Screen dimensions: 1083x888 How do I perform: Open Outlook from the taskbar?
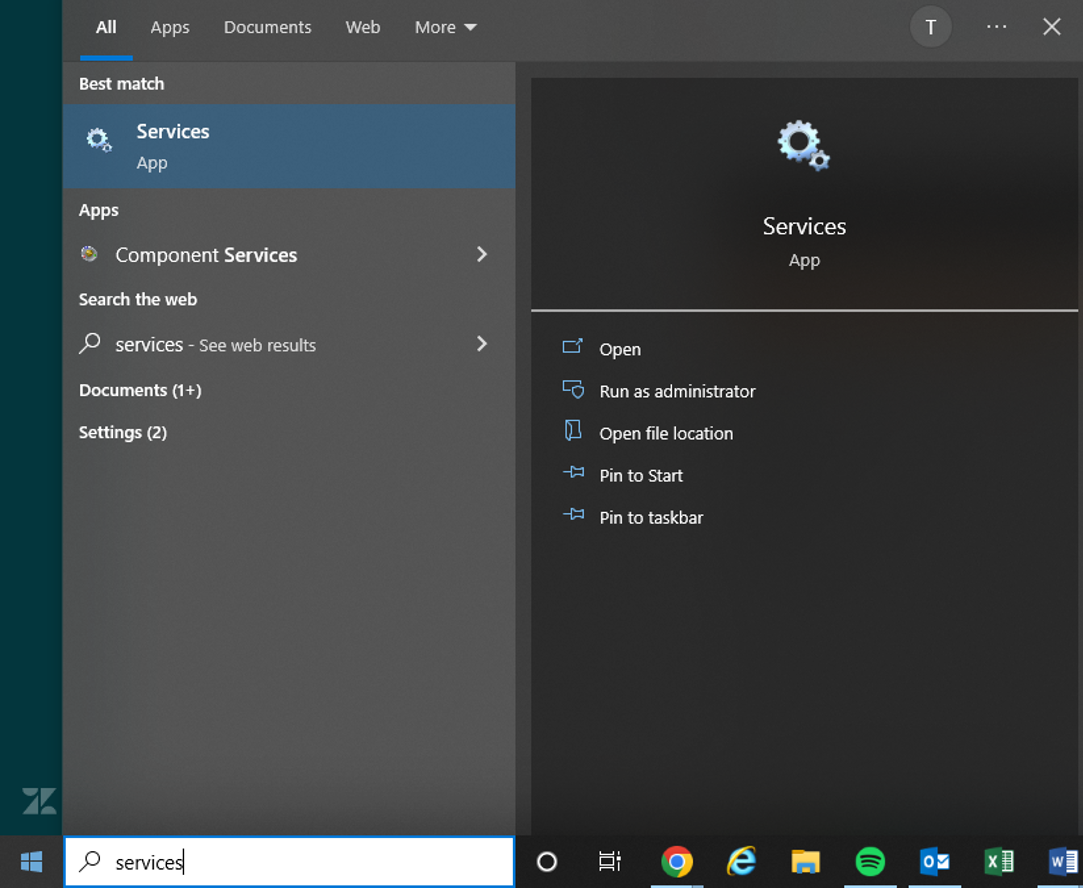pos(935,862)
